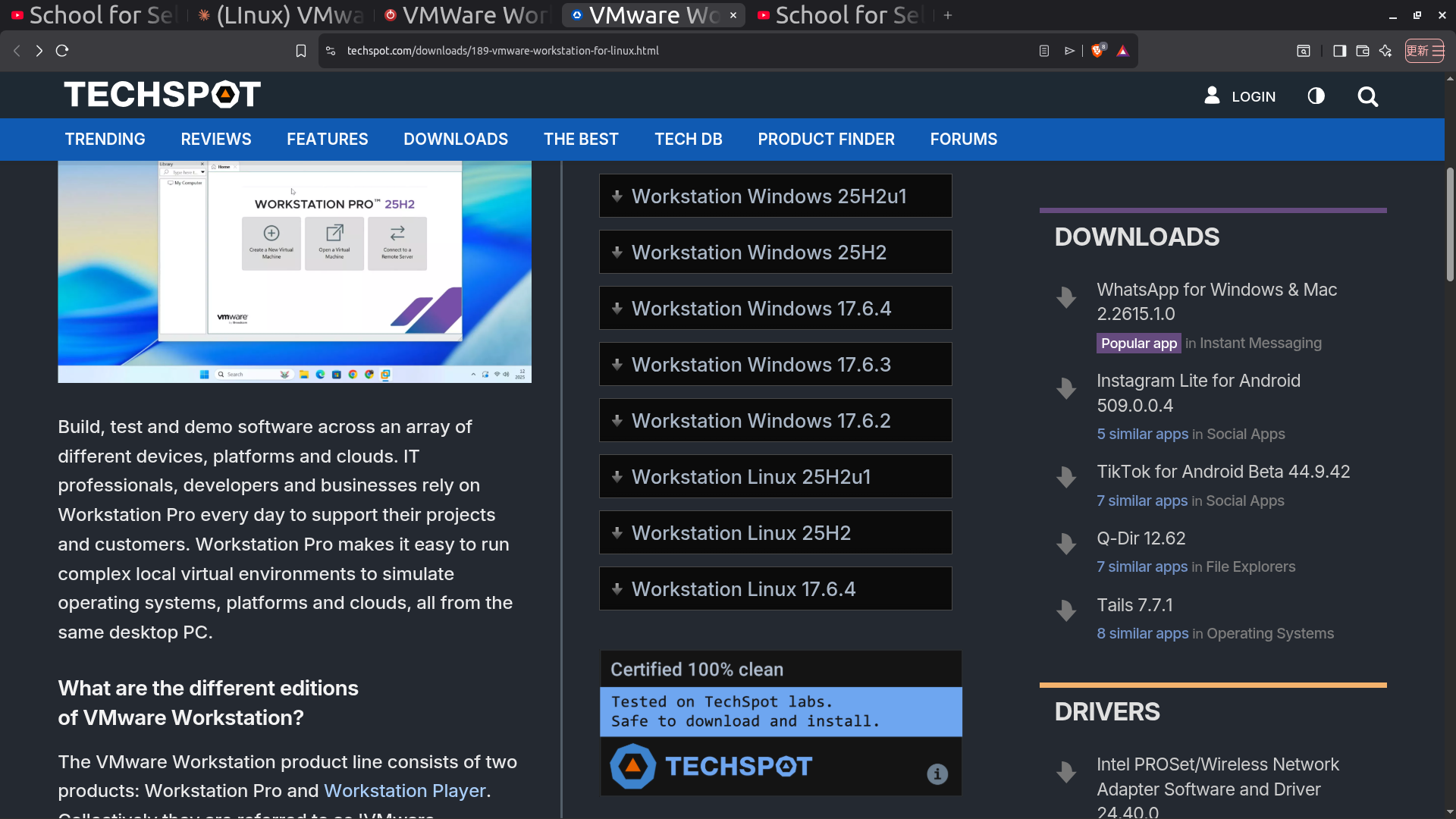Open the tab search icon in toolbar

(1304, 51)
